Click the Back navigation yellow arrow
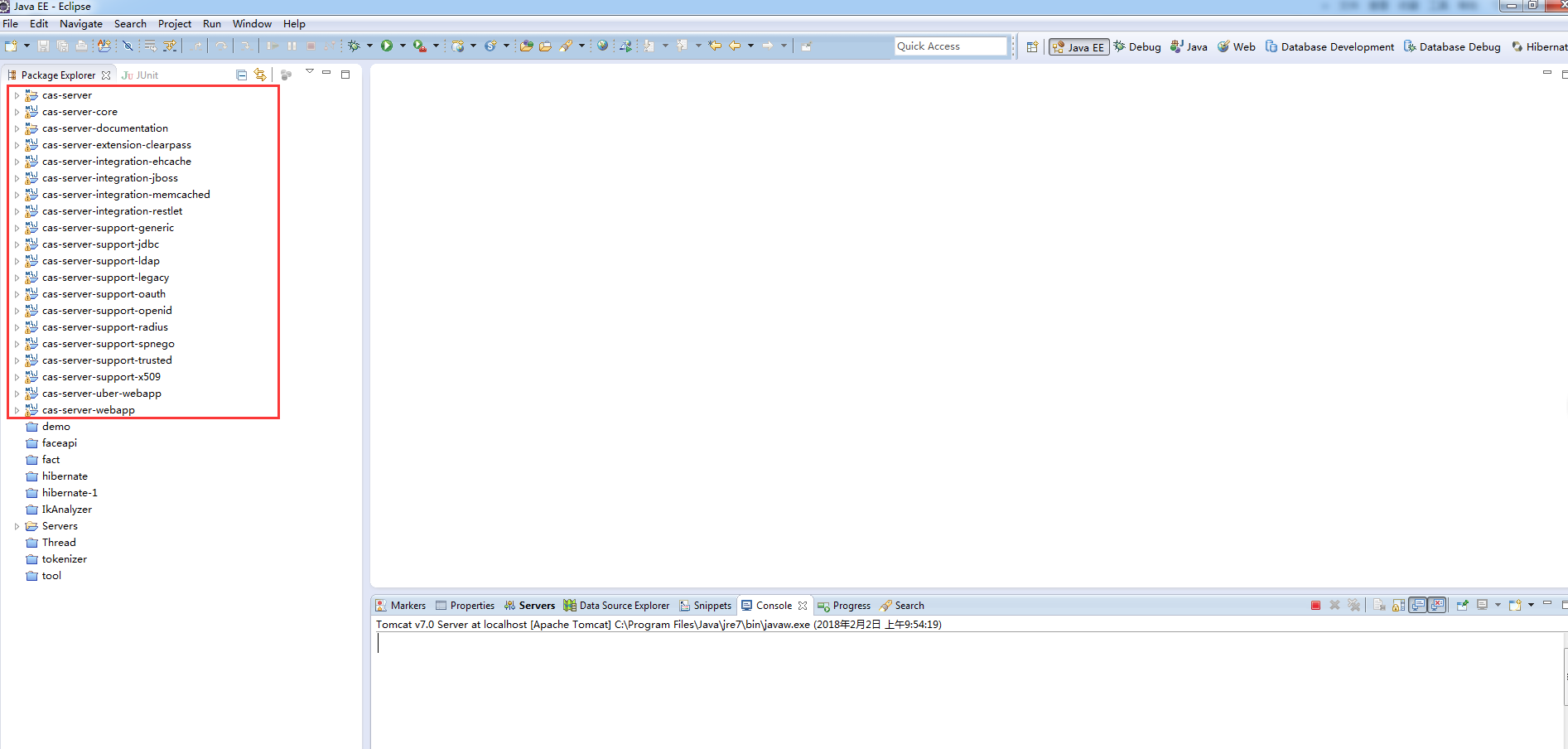The image size is (1568, 749). (x=735, y=46)
